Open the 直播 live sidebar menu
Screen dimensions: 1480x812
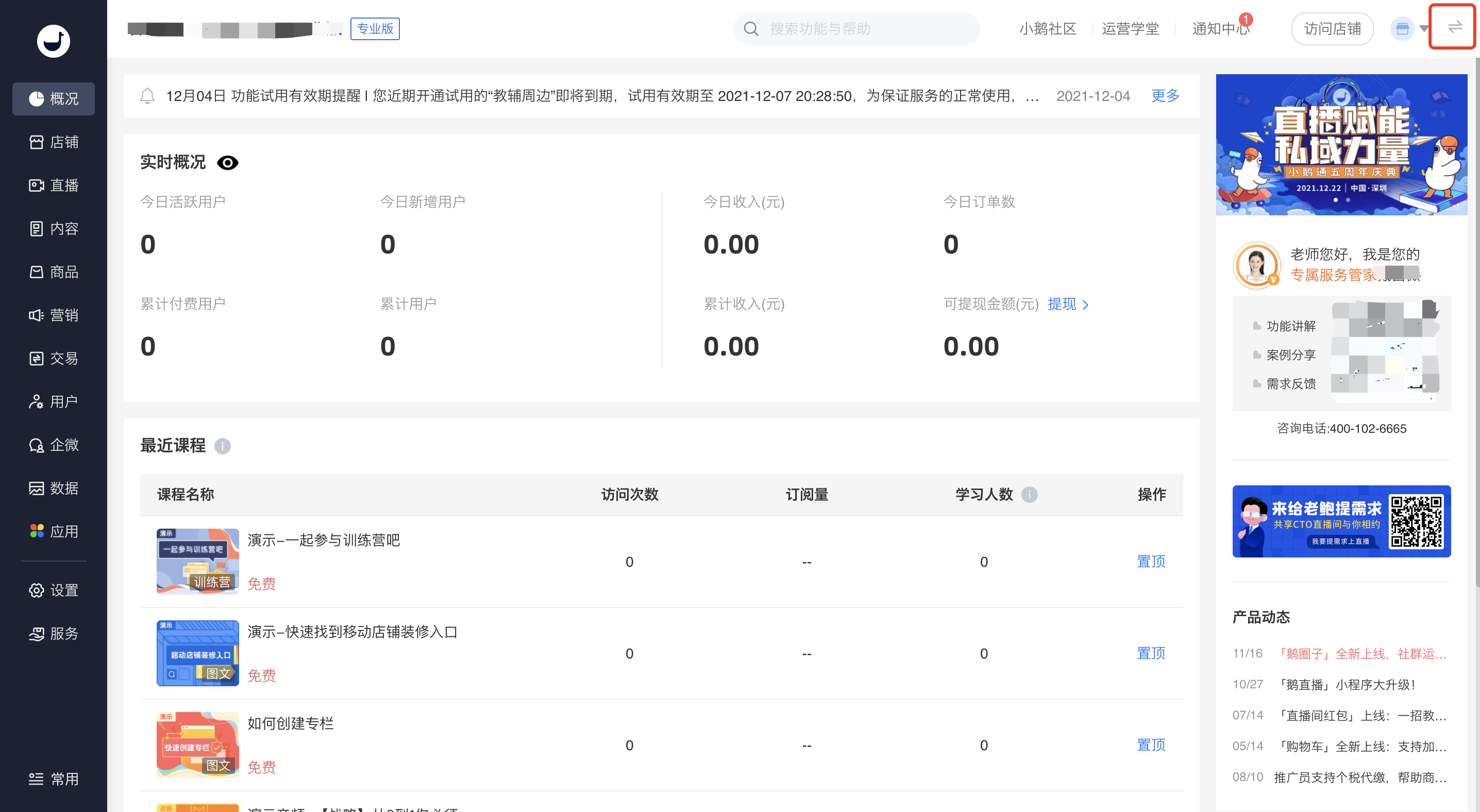[x=54, y=185]
